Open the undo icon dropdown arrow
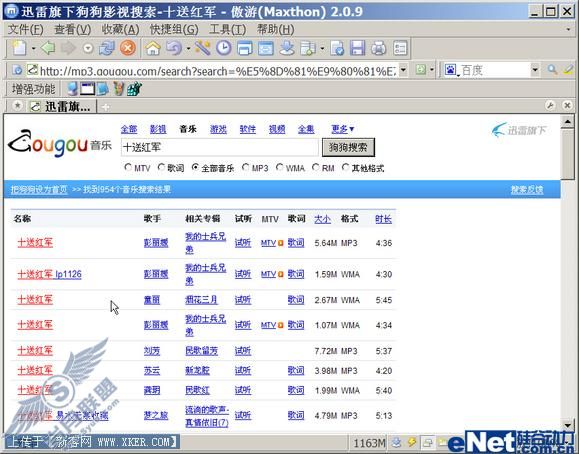 188,48
